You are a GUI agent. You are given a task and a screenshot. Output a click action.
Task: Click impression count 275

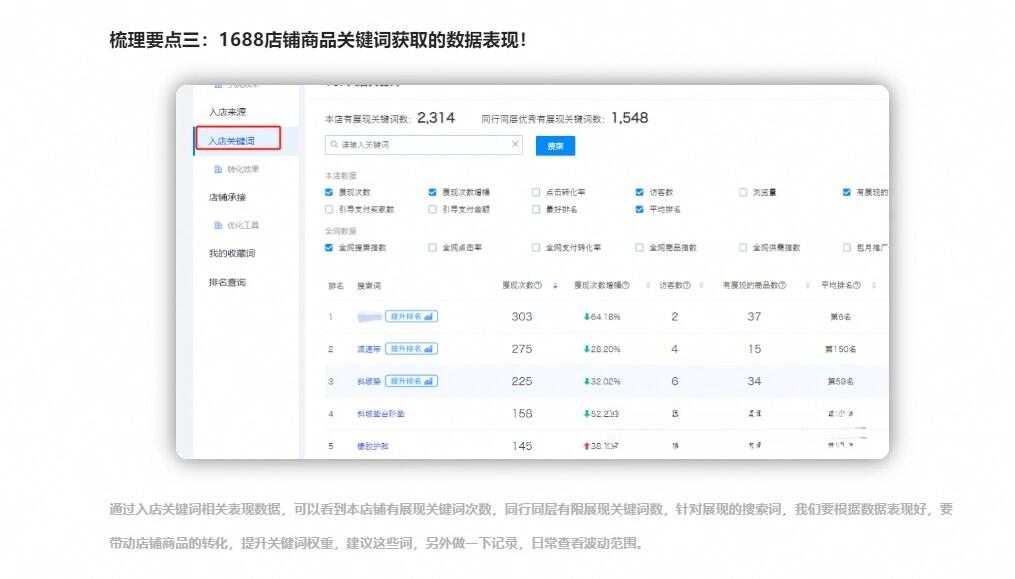tap(522, 349)
